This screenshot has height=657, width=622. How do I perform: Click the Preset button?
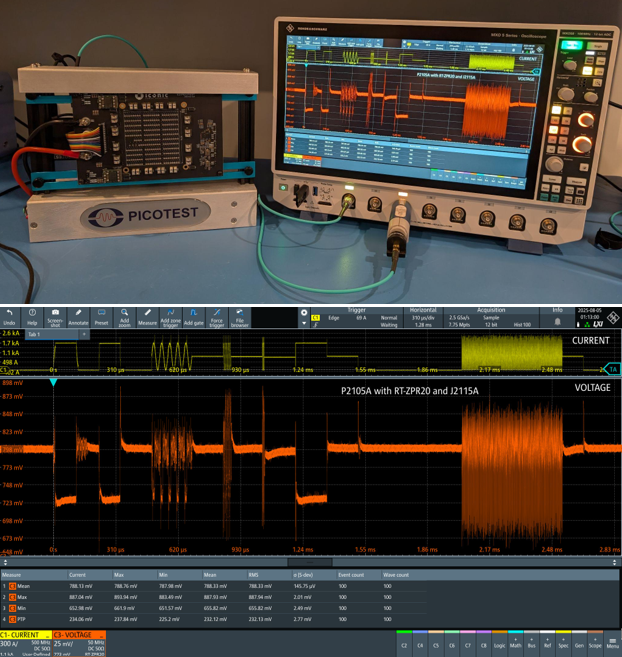101,316
